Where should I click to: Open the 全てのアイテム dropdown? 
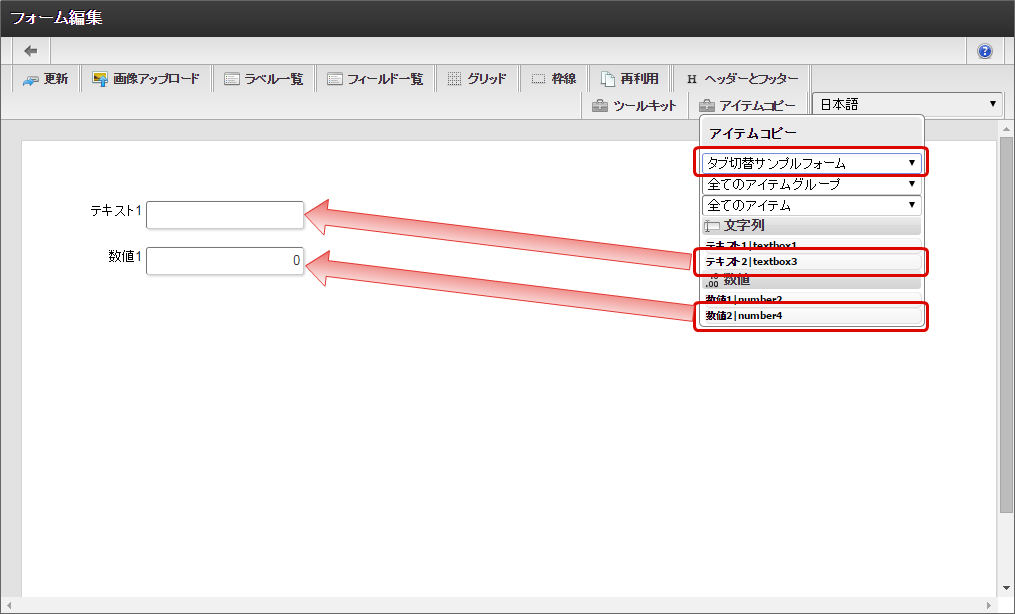(812, 205)
